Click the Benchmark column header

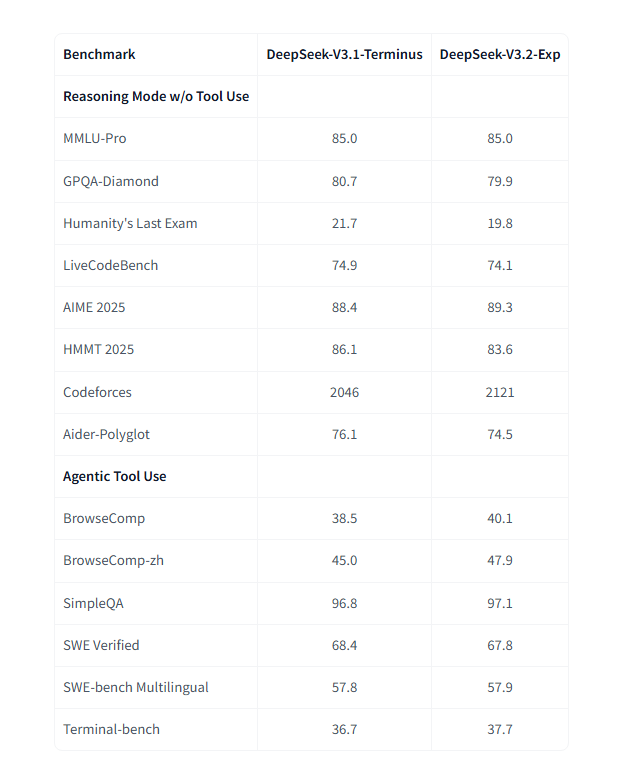tap(99, 54)
